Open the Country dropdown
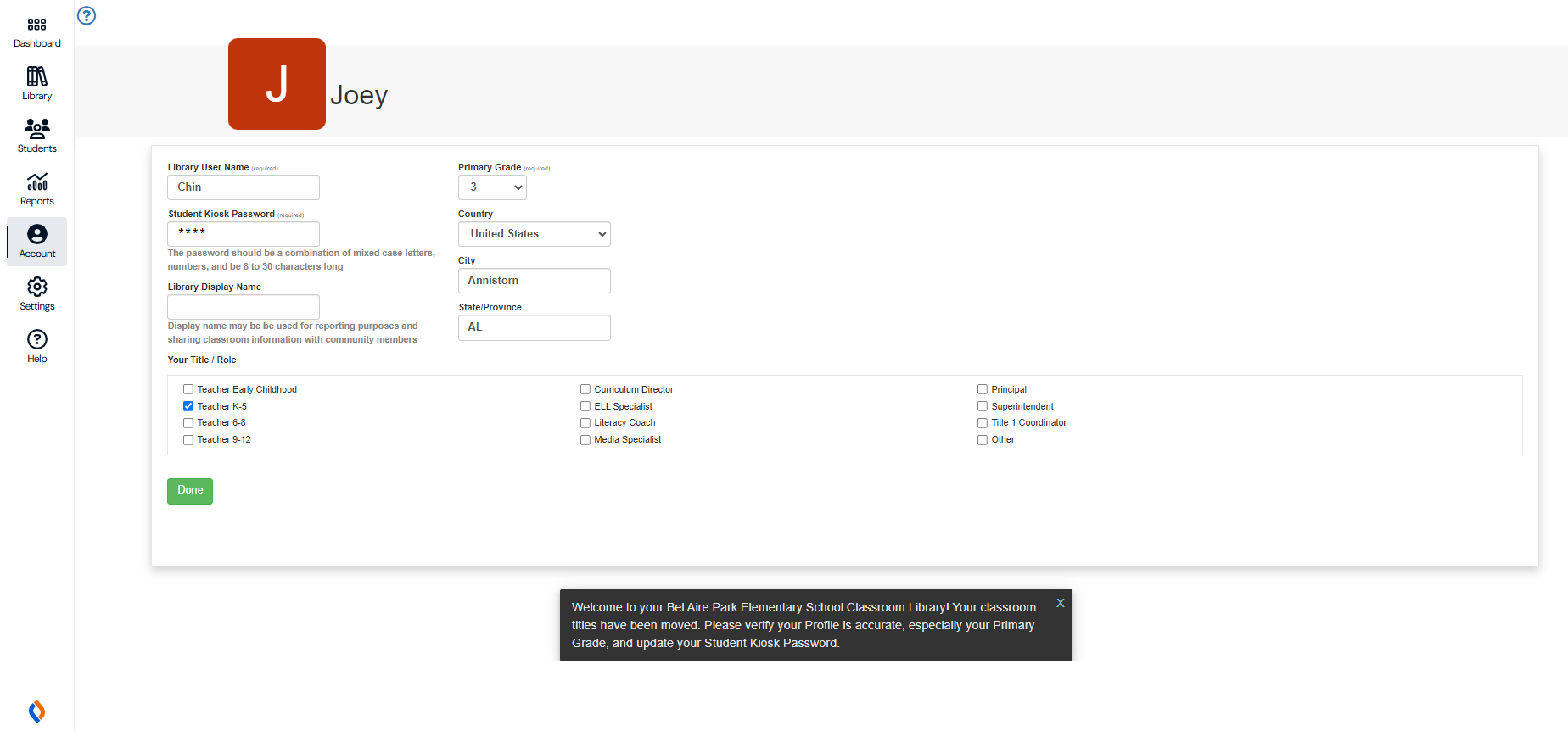The height and width of the screenshot is (731, 1568). (x=534, y=234)
